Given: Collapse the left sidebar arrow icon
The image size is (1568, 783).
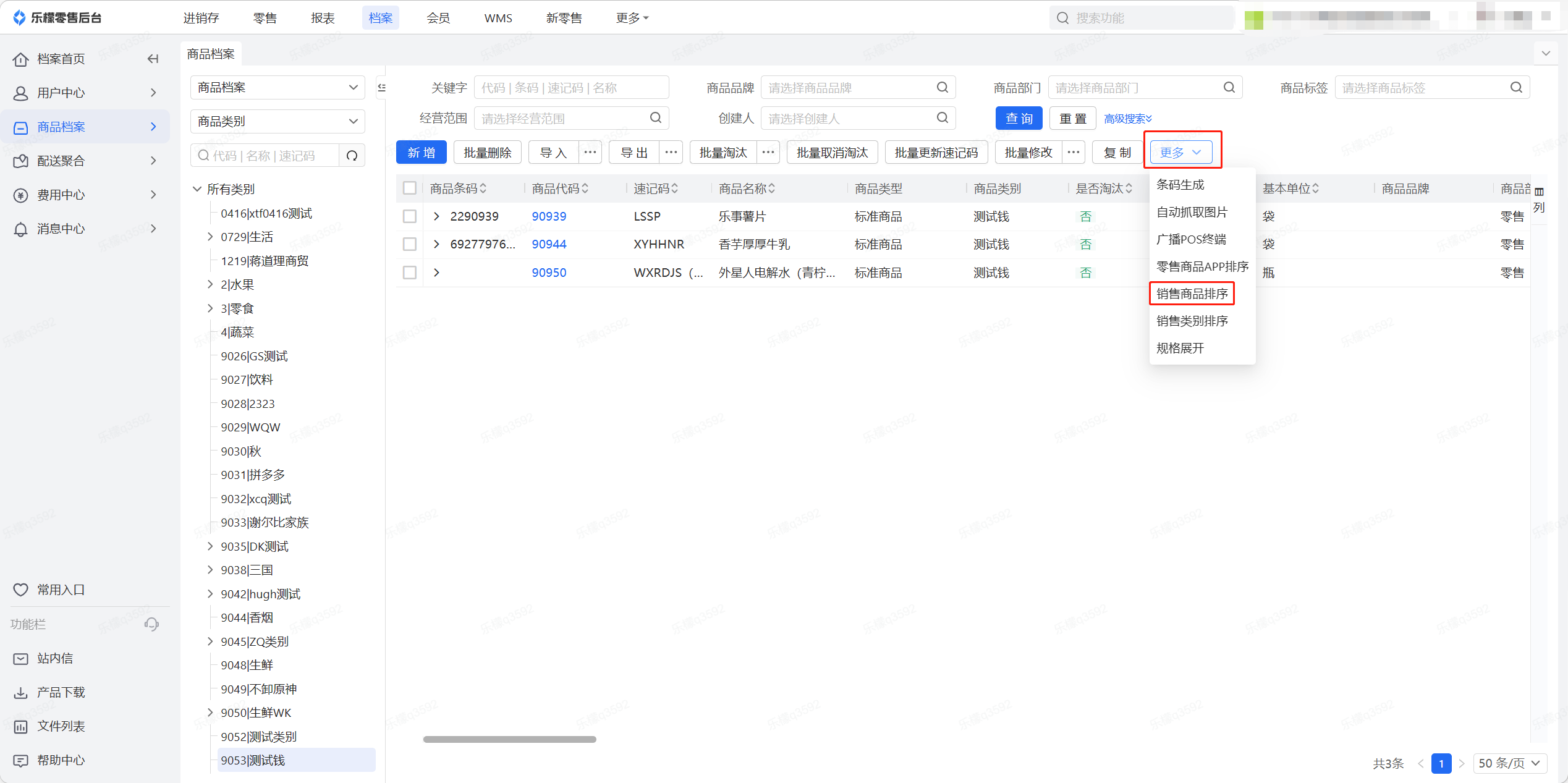Looking at the screenshot, I should point(153,59).
